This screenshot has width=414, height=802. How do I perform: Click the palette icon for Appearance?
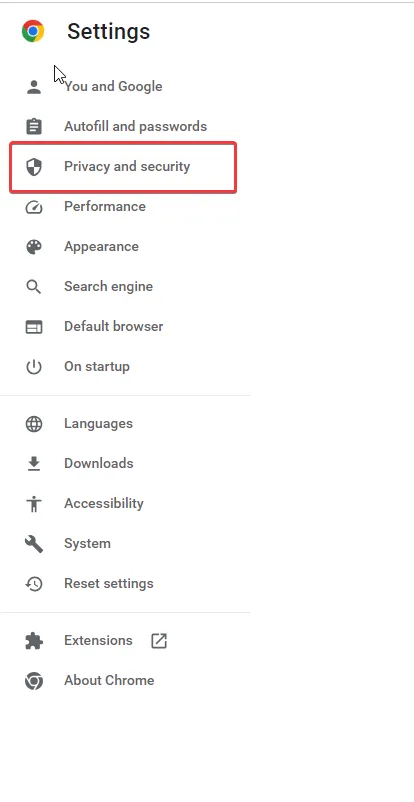(x=34, y=247)
